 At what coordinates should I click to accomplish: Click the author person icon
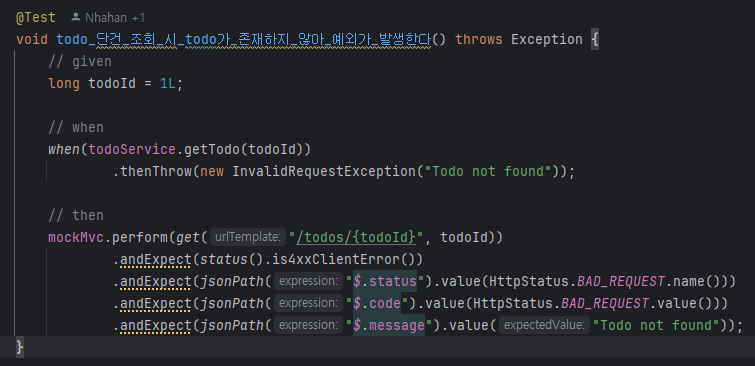tap(76, 17)
